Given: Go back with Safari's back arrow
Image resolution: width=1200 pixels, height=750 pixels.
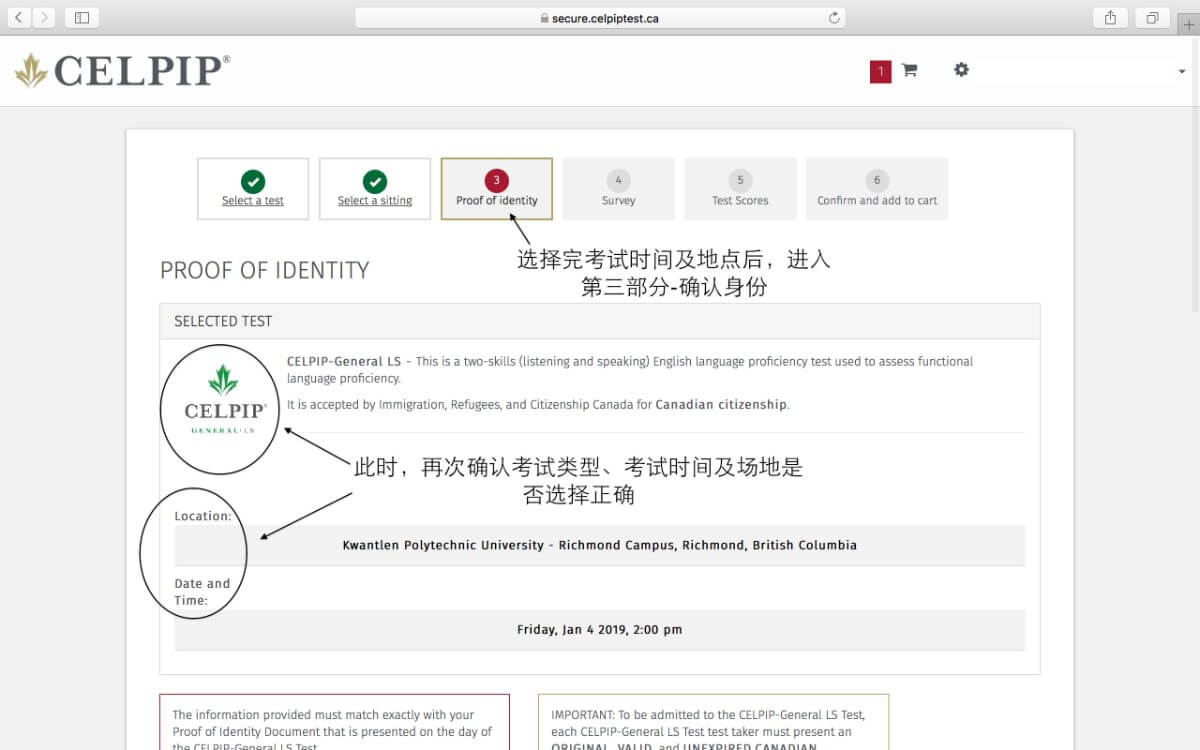Looking at the screenshot, I should point(19,17).
